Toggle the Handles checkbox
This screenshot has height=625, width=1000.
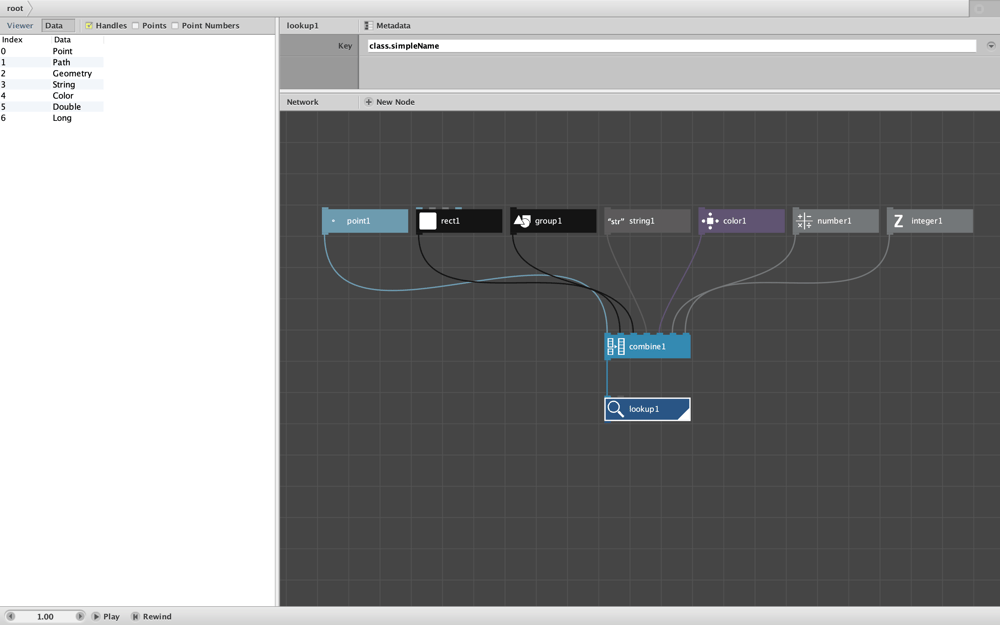pyautogui.click(x=89, y=26)
